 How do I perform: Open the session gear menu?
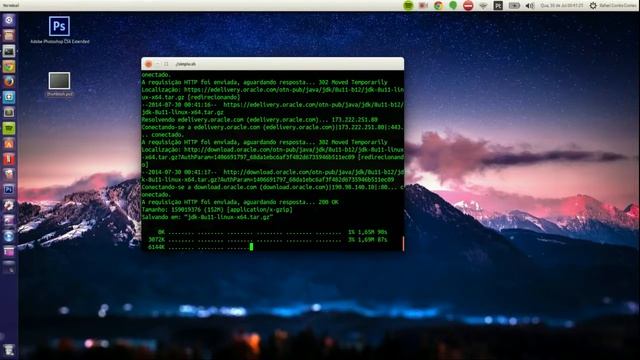click(593, 6)
